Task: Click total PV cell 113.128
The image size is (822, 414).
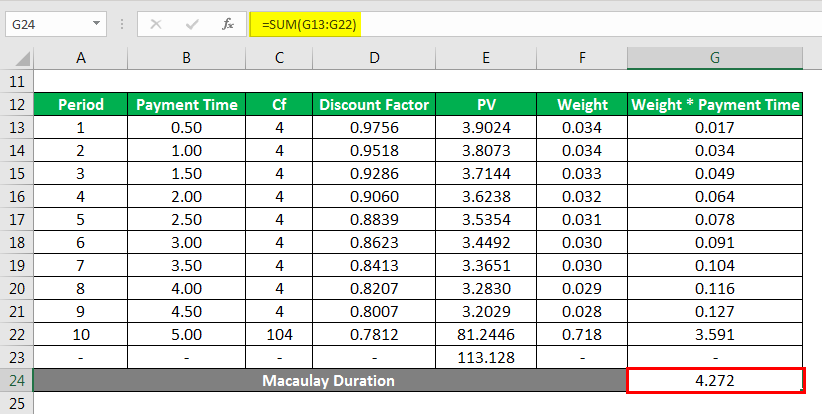Action: click(486, 357)
